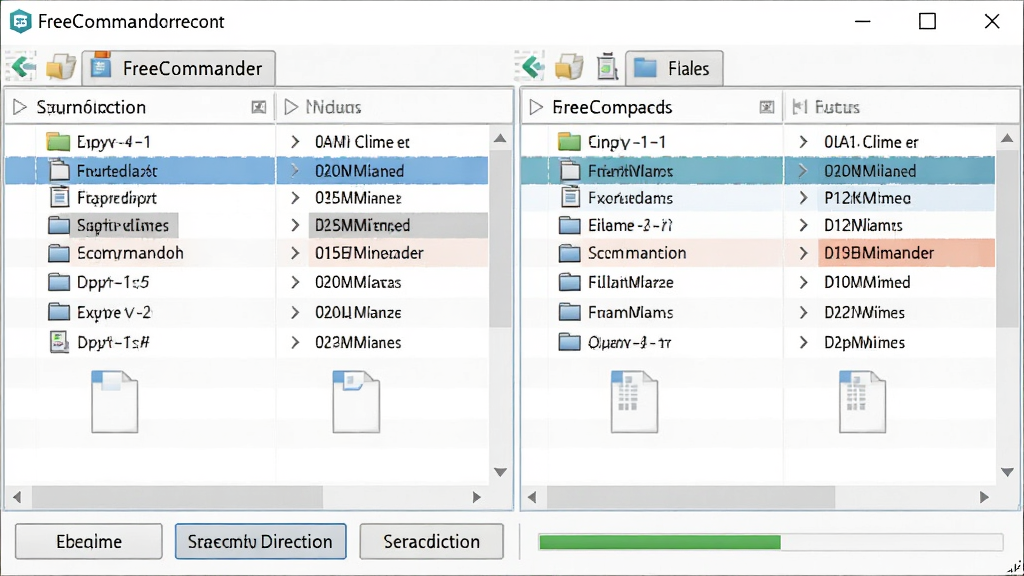Select 023MMianes entry
Viewport: 1024px width, 576px height.
(x=358, y=342)
